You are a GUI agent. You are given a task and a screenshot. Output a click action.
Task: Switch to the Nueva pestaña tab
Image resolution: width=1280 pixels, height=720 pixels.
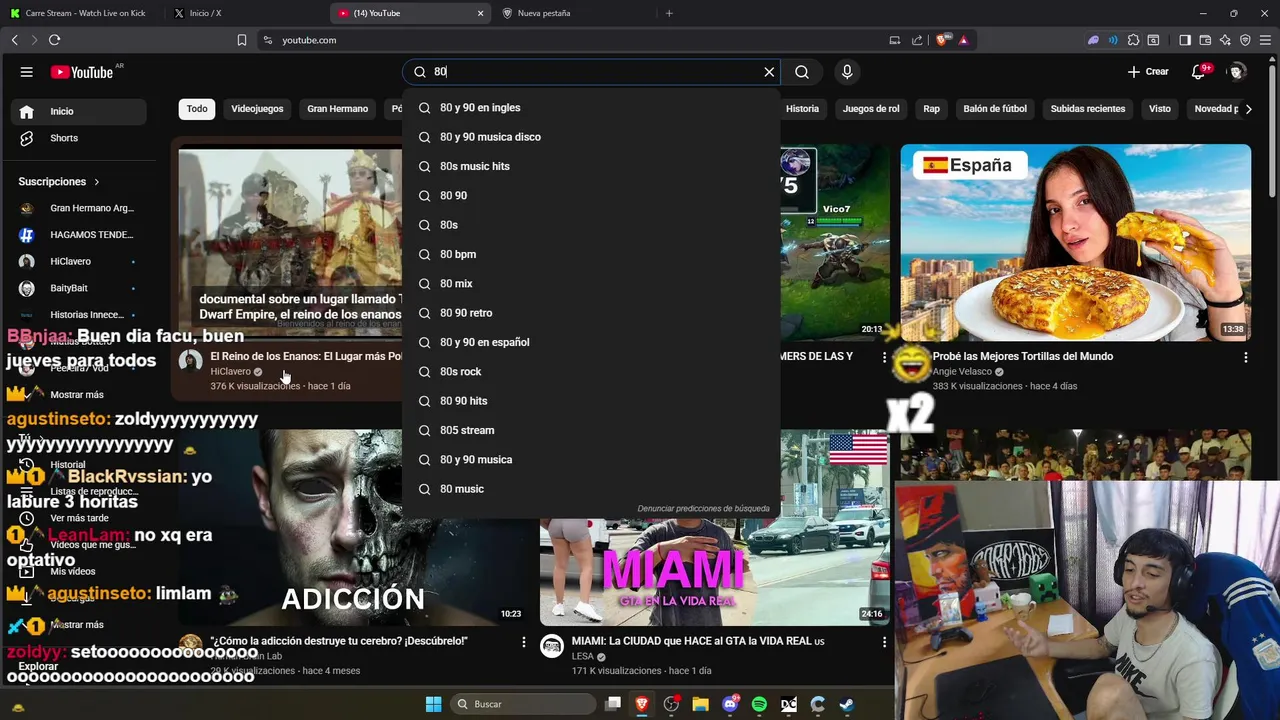click(x=574, y=13)
